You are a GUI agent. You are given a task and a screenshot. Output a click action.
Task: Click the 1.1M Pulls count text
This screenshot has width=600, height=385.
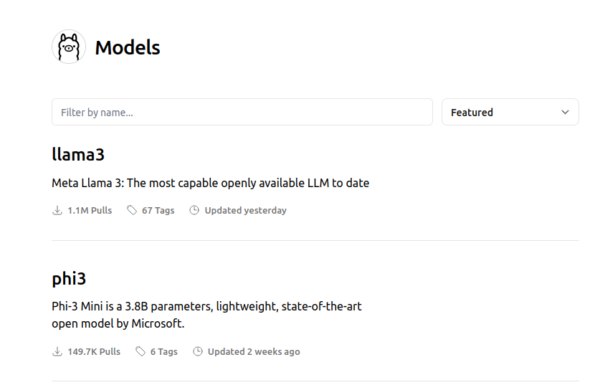pyautogui.click(x=90, y=210)
